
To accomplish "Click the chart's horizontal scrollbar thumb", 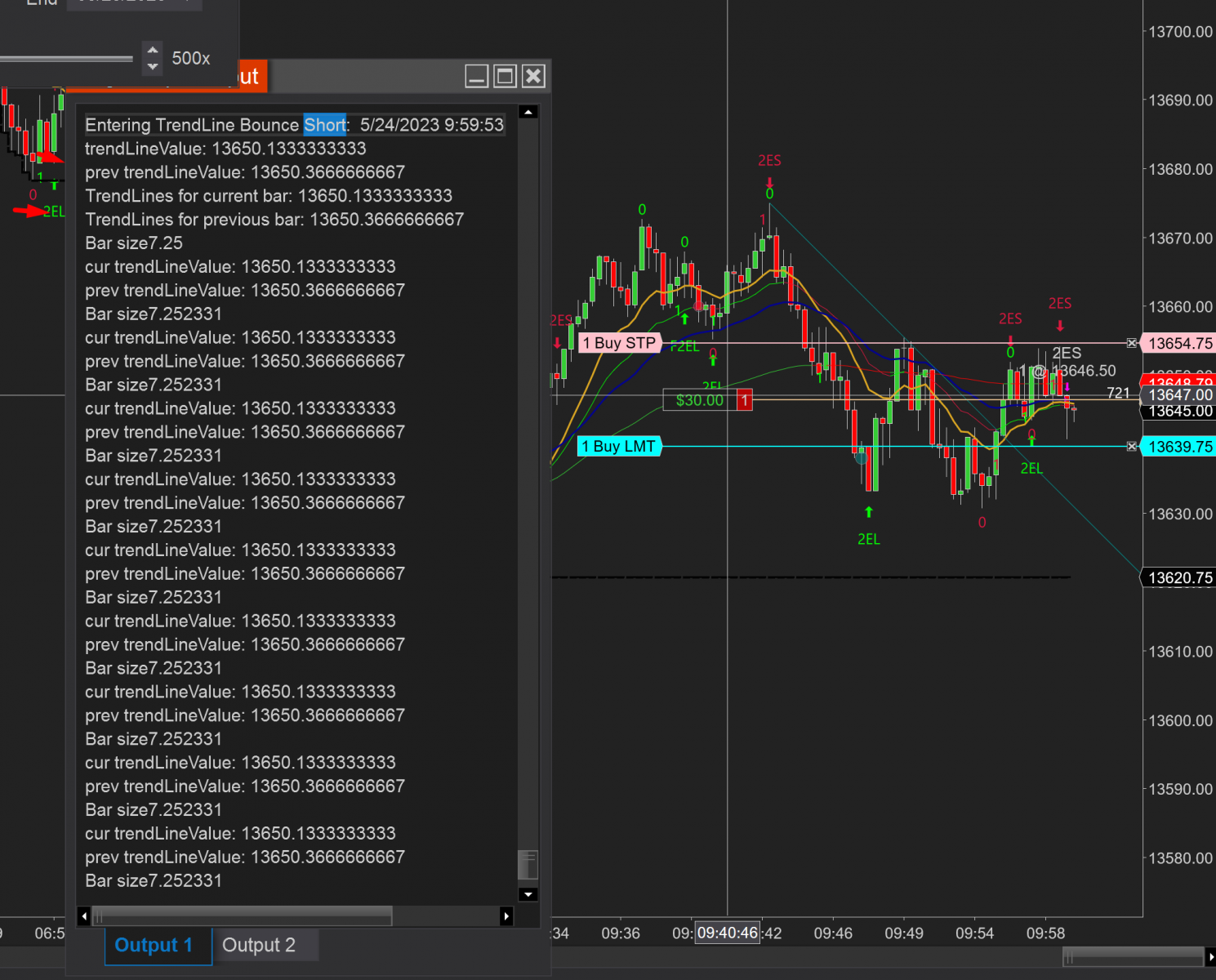I will point(1134,956).
